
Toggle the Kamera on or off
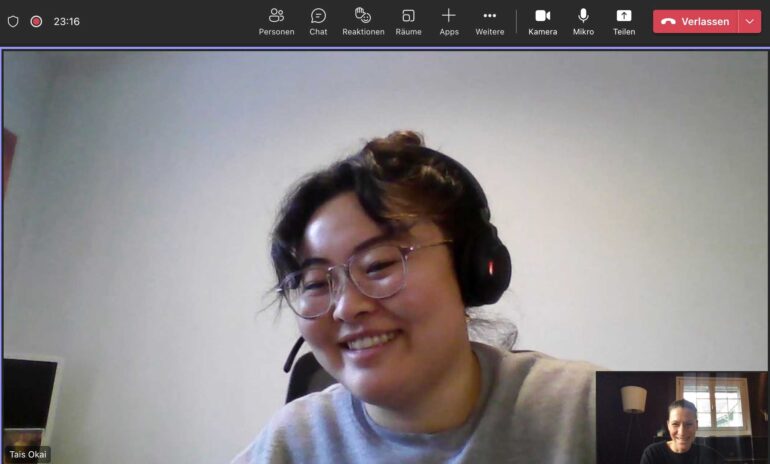pyautogui.click(x=542, y=21)
